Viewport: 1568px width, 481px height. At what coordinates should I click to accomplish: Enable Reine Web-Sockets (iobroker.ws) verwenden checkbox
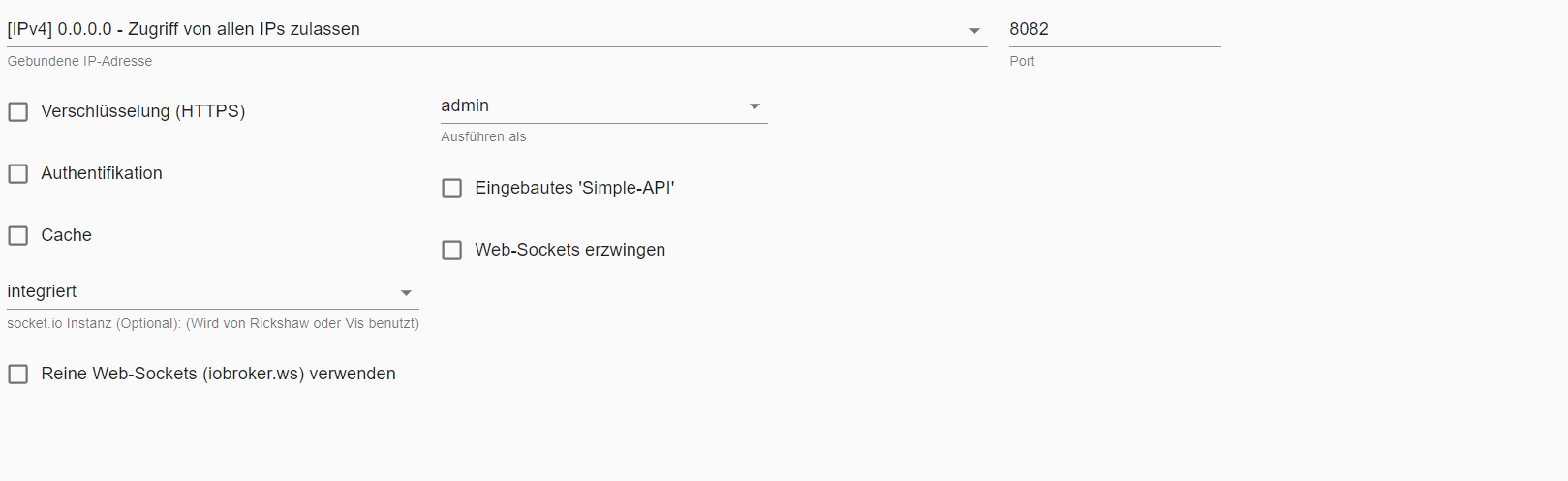[x=18, y=375]
